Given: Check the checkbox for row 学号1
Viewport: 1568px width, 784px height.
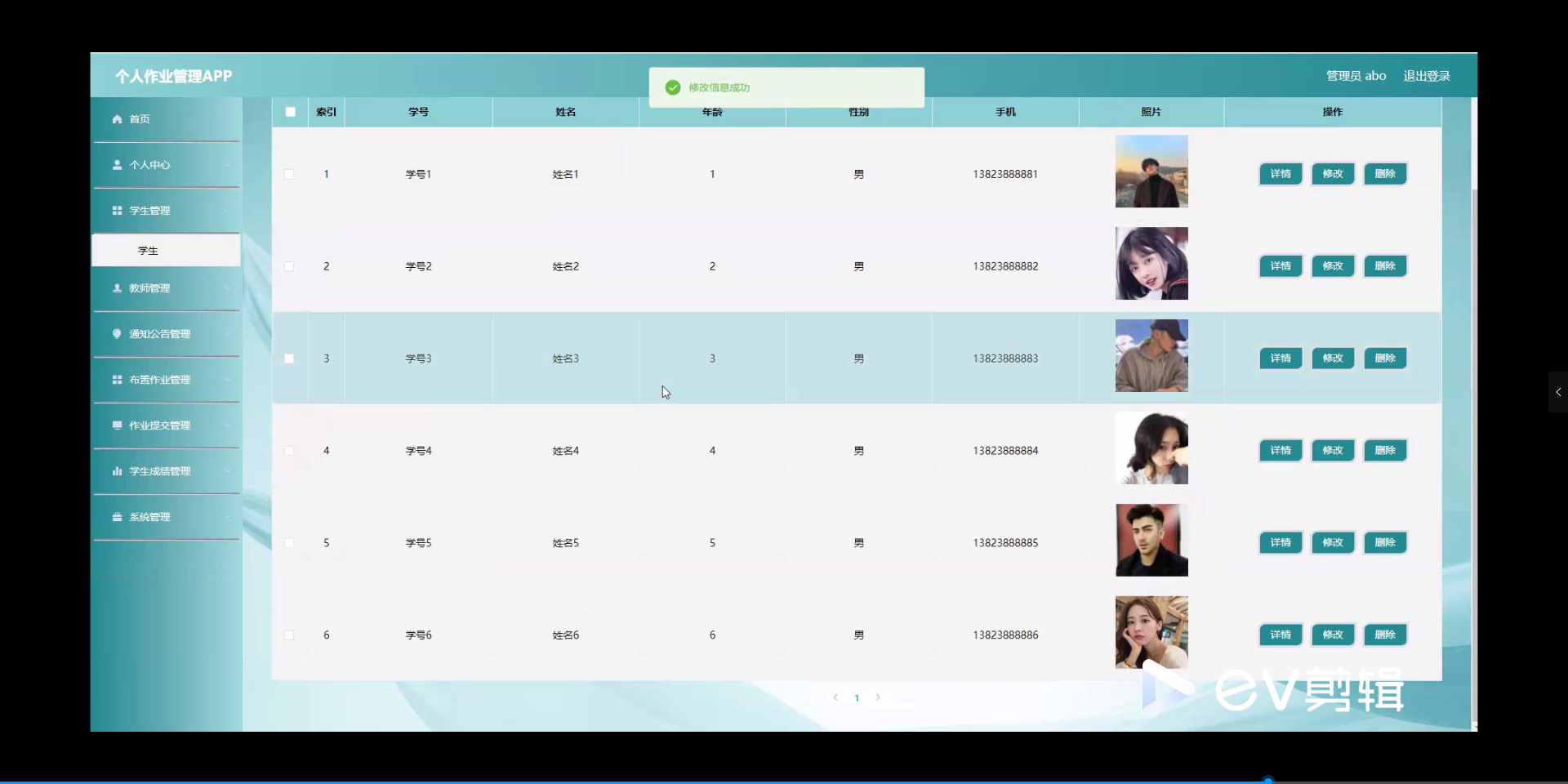Looking at the screenshot, I should point(289,174).
